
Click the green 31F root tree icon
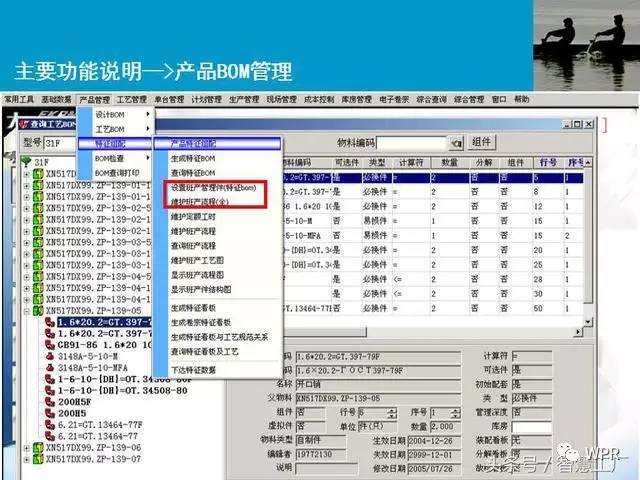click(x=27, y=162)
